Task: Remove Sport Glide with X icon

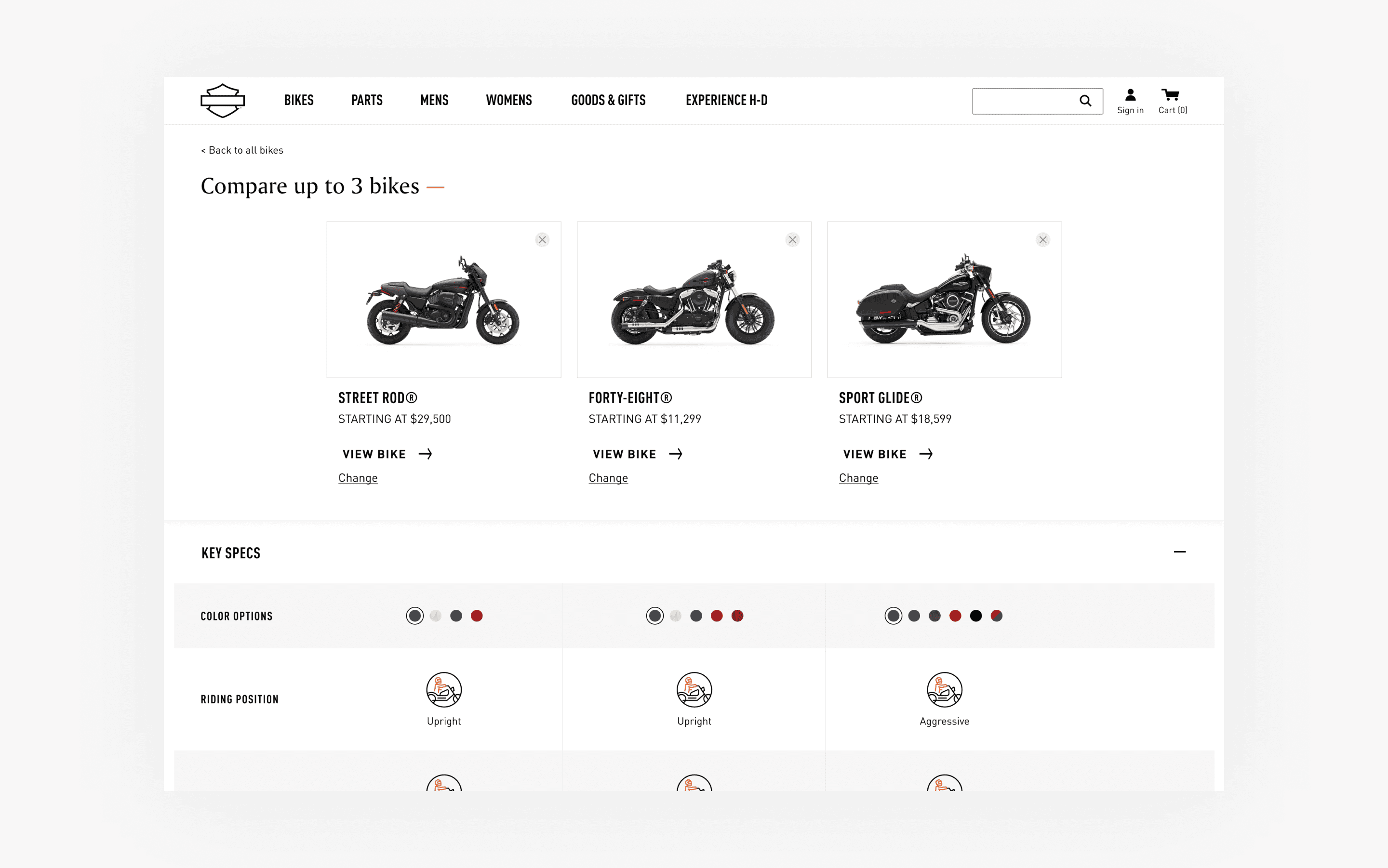Action: pos(1042,240)
